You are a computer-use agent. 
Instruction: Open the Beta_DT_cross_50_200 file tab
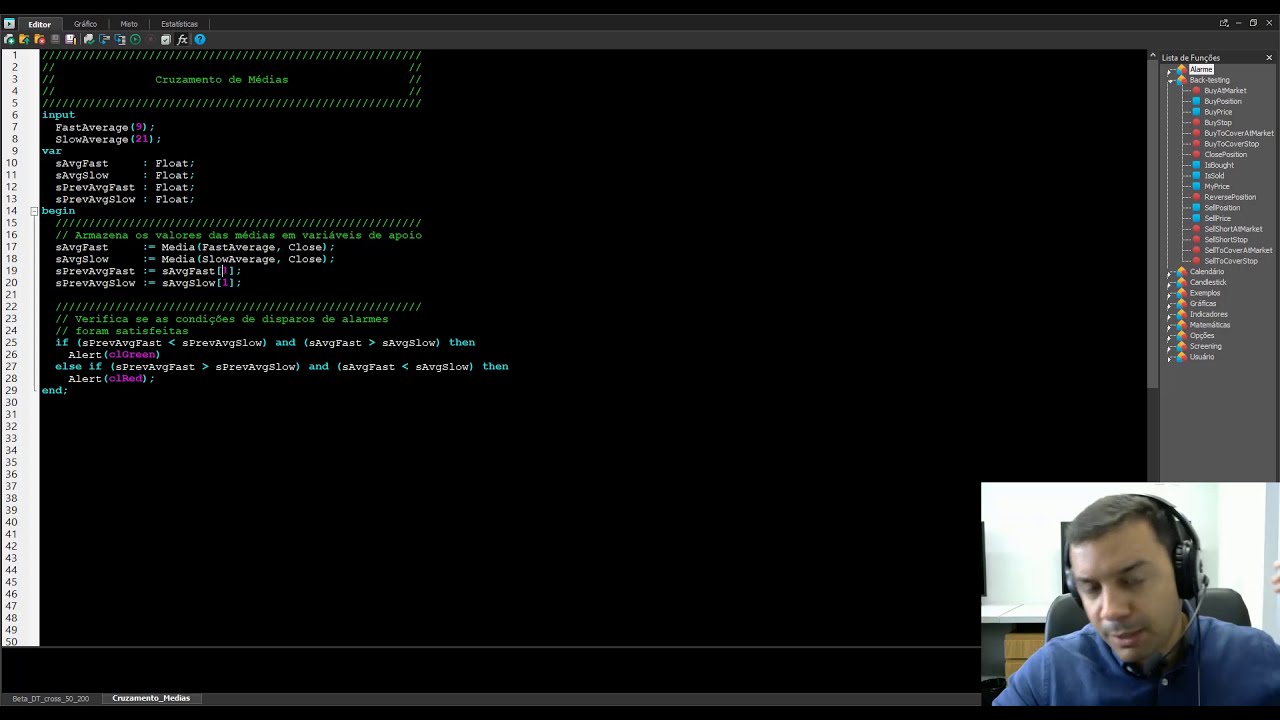point(50,698)
